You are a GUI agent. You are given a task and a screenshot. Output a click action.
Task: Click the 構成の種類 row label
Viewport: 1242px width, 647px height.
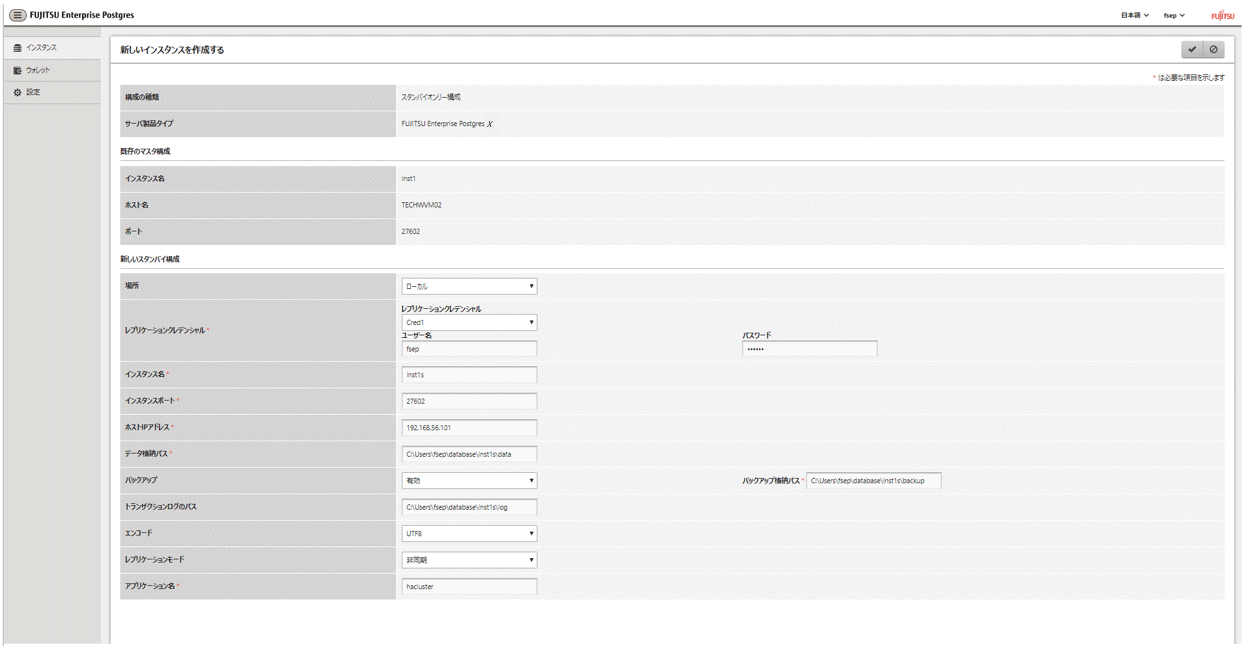pyautogui.click(x=142, y=97)
